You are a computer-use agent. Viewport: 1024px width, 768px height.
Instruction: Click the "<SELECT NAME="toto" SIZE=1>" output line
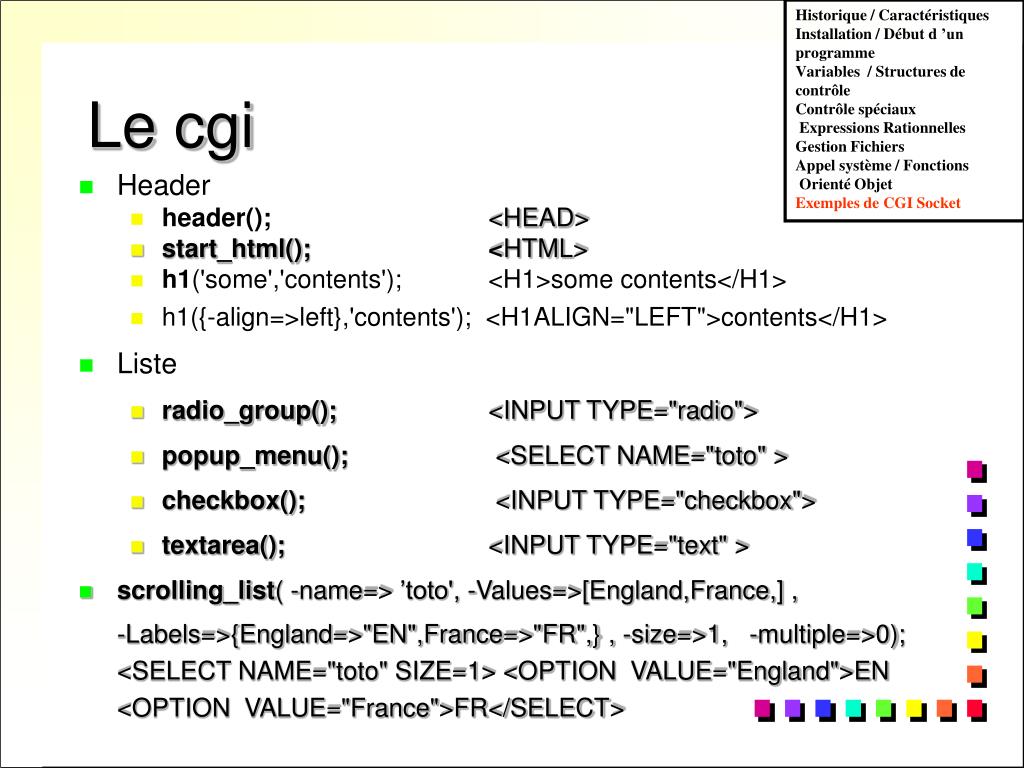pos(503,671)
